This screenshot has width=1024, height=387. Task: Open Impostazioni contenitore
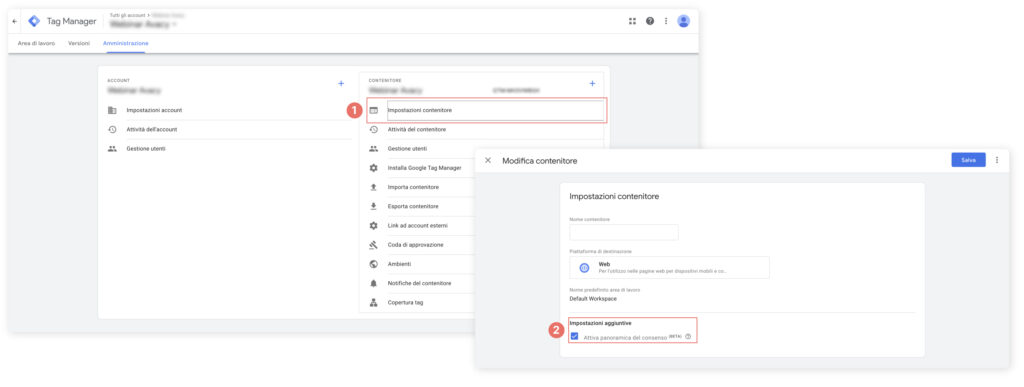tap(495, 110)
